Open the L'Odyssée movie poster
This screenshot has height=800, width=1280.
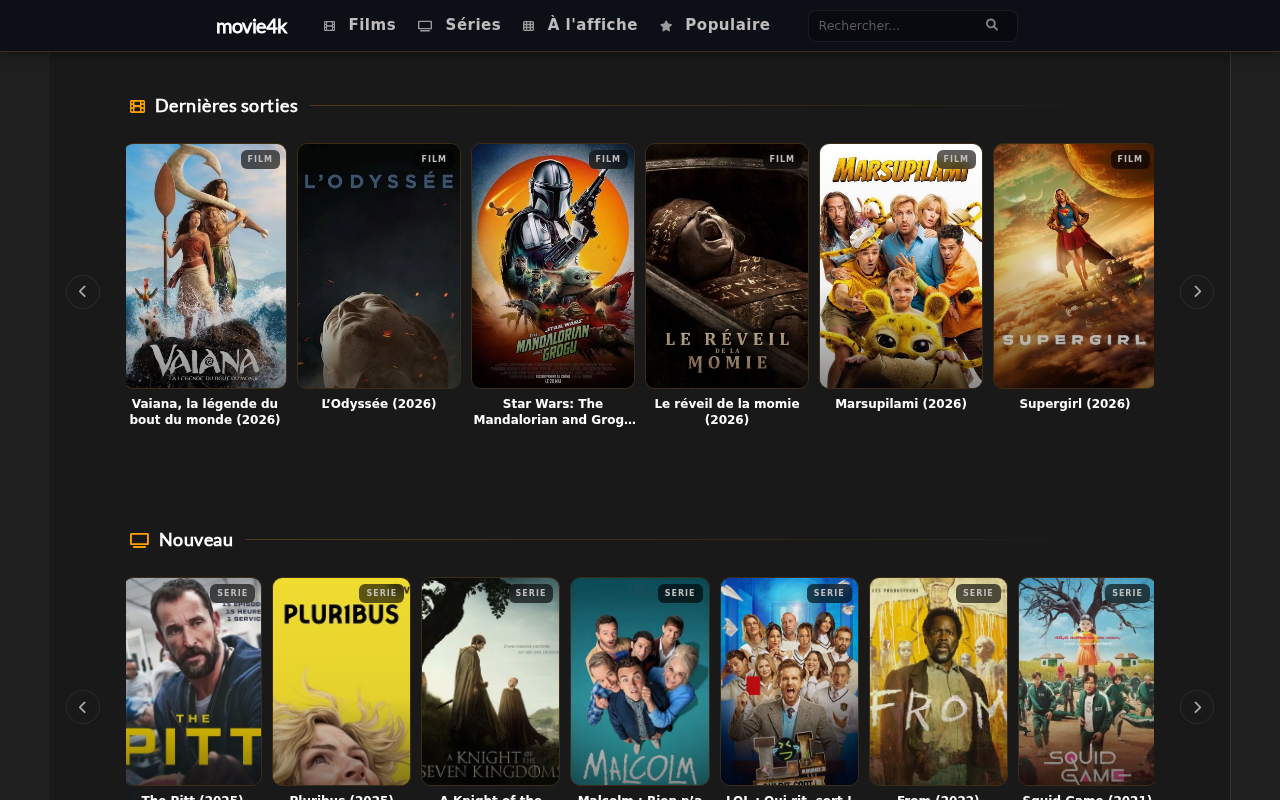click(379, 266)
